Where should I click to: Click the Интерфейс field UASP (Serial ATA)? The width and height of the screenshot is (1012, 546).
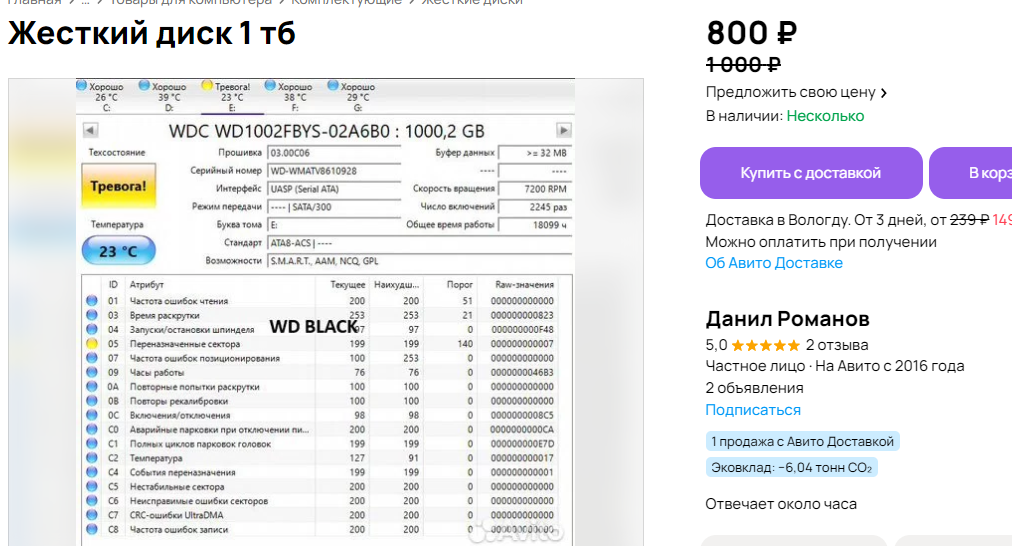click(x=334, y=189)
